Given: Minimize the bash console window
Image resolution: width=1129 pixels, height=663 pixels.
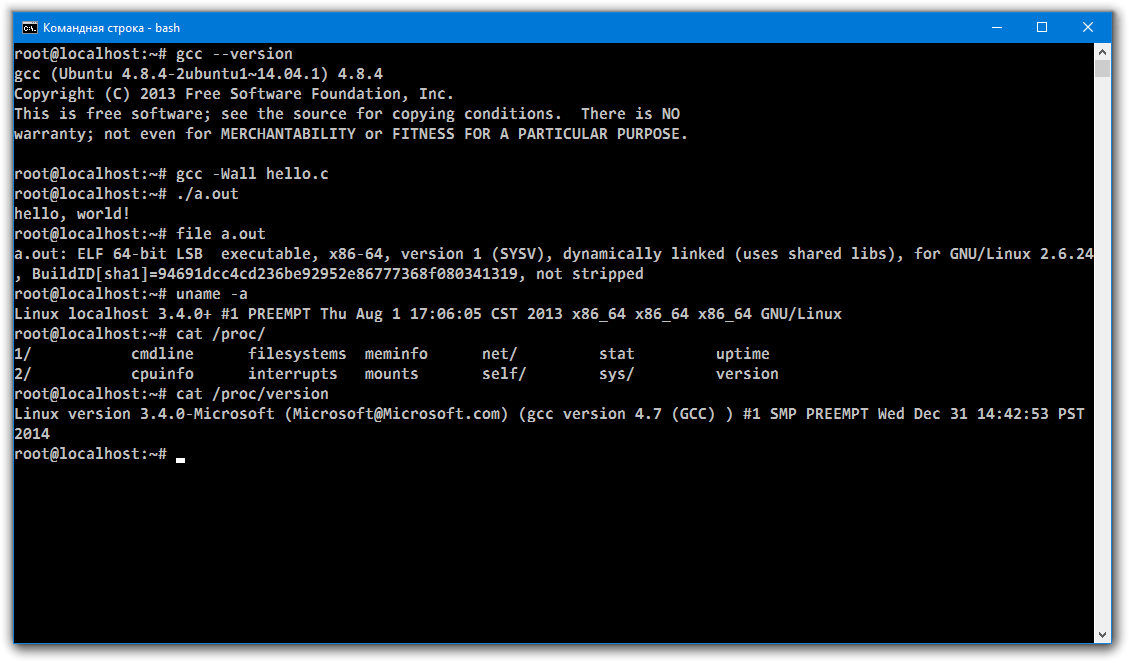Looking at the screenshot, I should point(995,27).
